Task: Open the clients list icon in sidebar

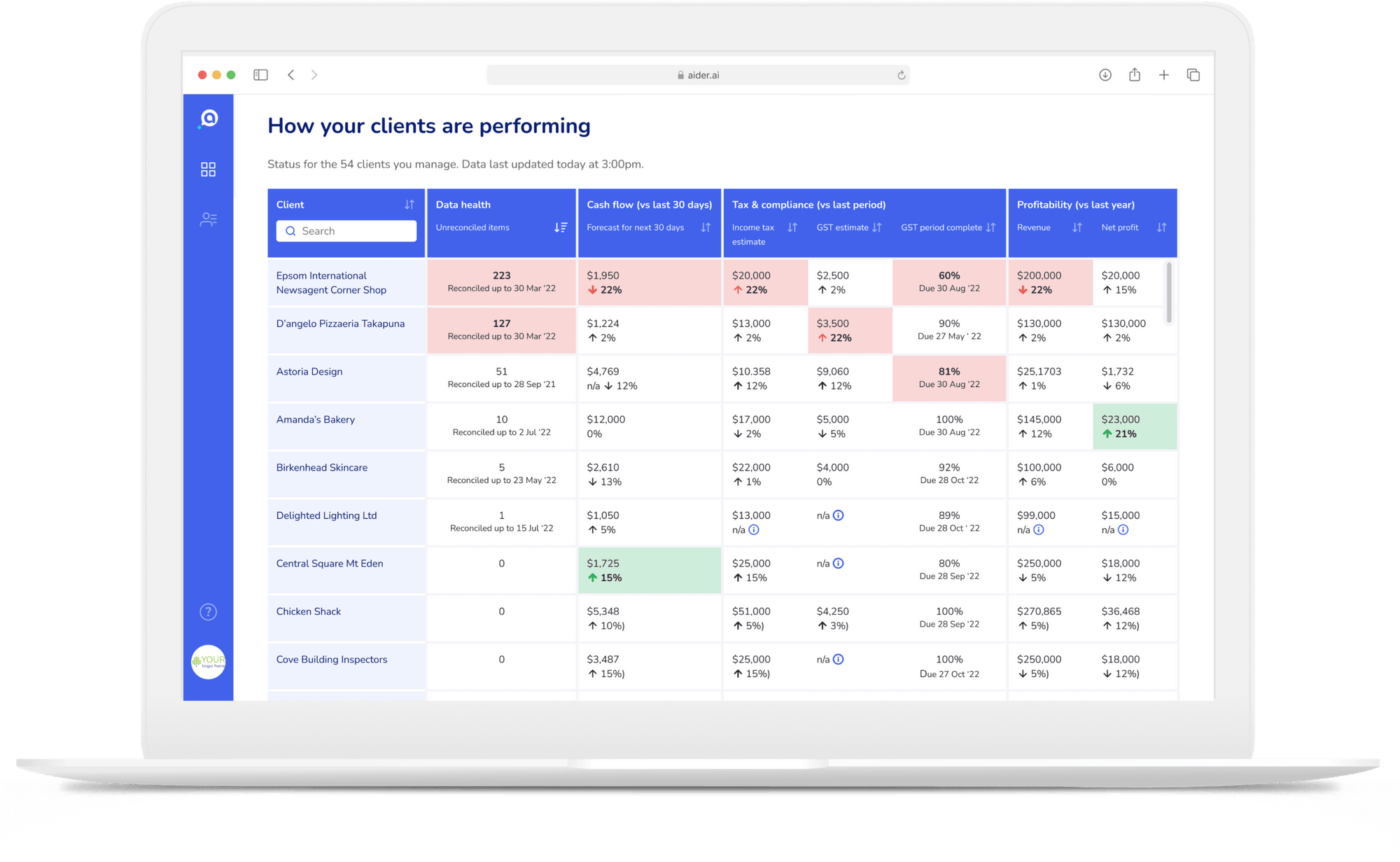Action: click(x=208, y=219)
